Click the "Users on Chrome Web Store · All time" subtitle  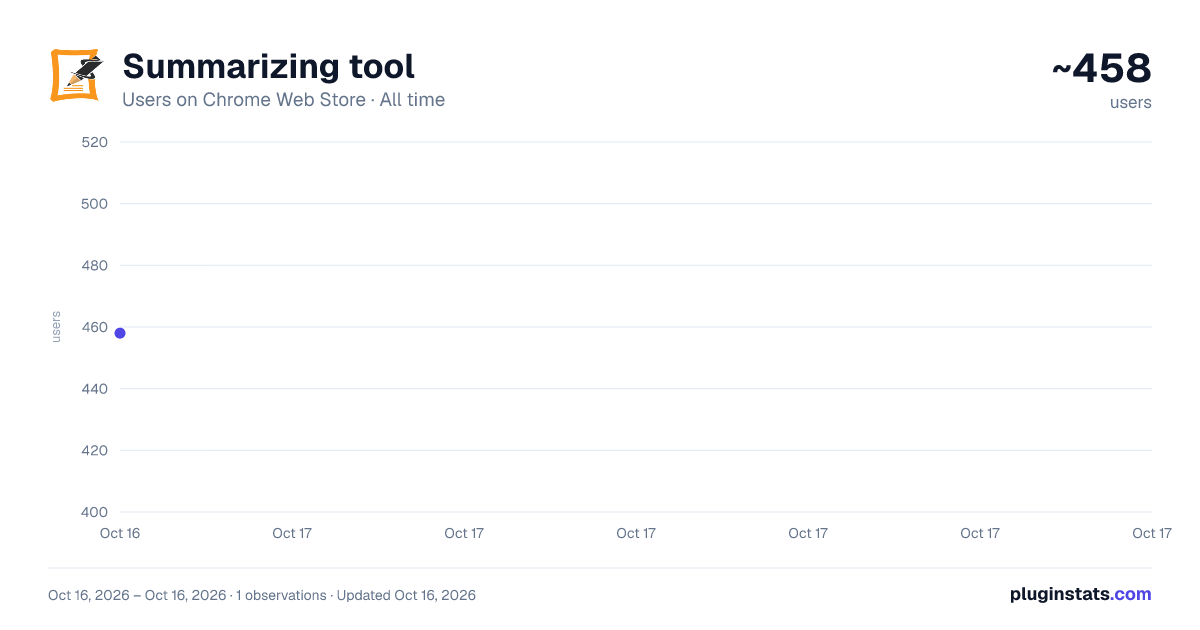283,100
